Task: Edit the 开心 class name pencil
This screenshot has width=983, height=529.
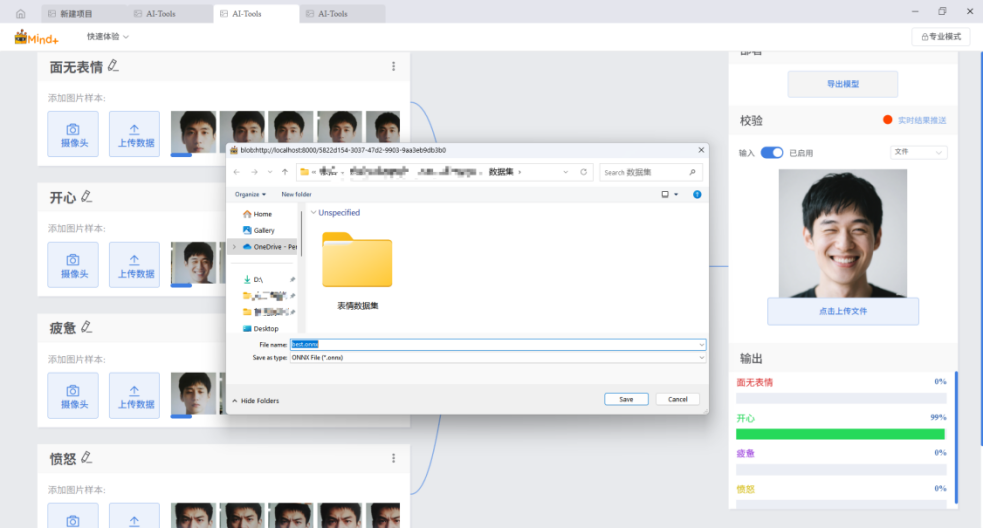Action: click(x=87, y=197)
